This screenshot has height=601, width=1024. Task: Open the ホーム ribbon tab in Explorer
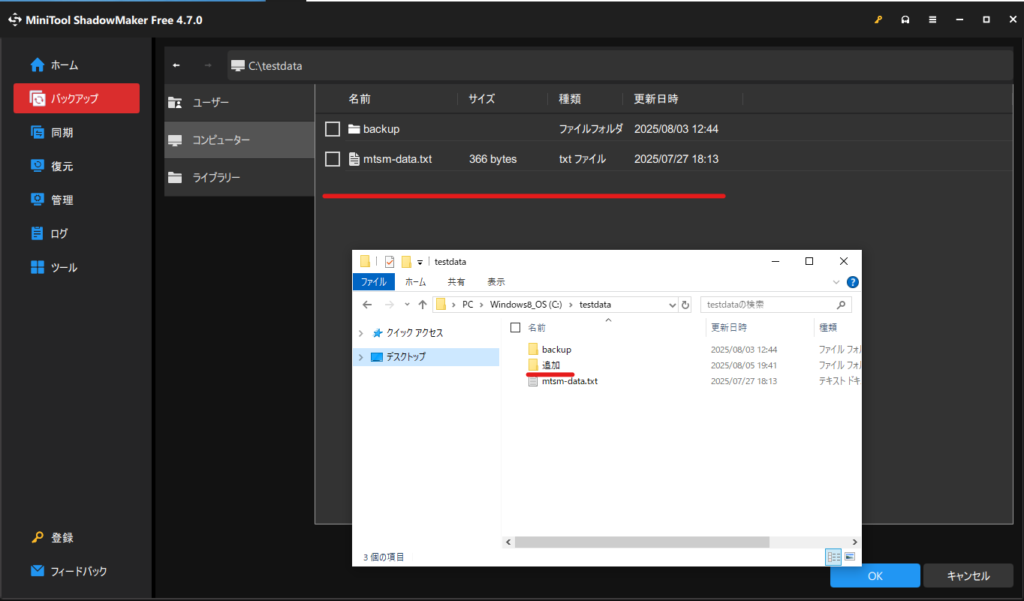pos(415,282)
